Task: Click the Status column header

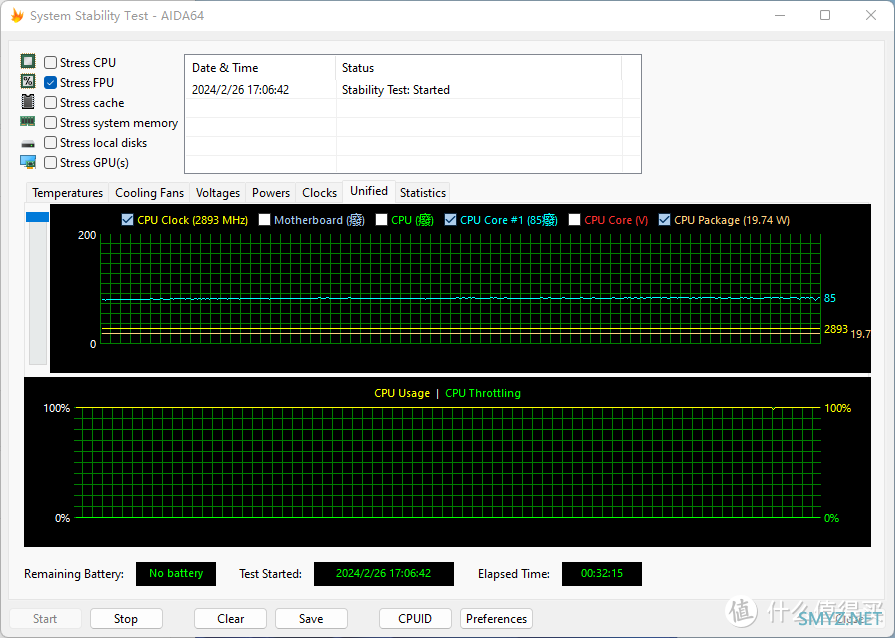Action: (478, 68)
